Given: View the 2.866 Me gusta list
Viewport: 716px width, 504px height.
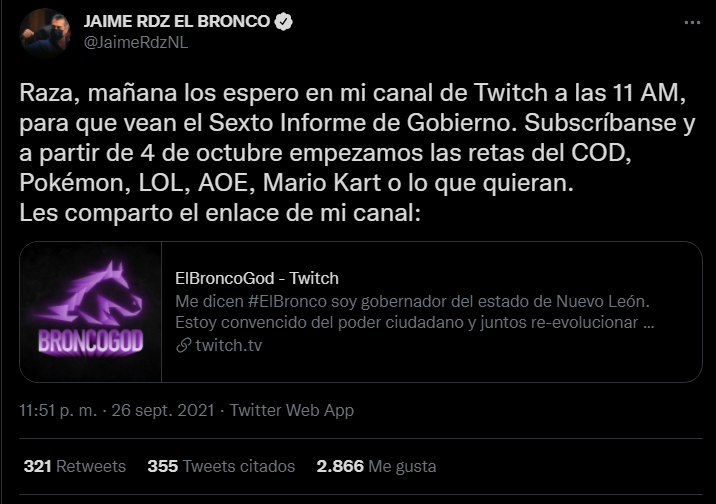Looking at the screenshot, I should [376, 466].
